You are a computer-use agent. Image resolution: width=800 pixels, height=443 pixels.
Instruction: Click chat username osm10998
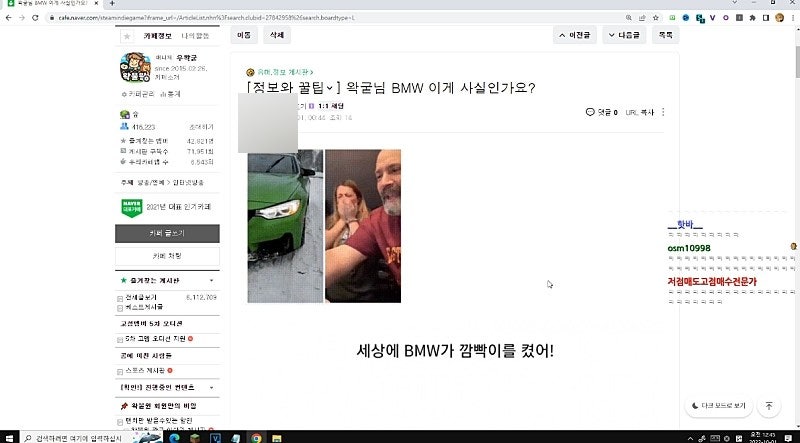(689, 249)
